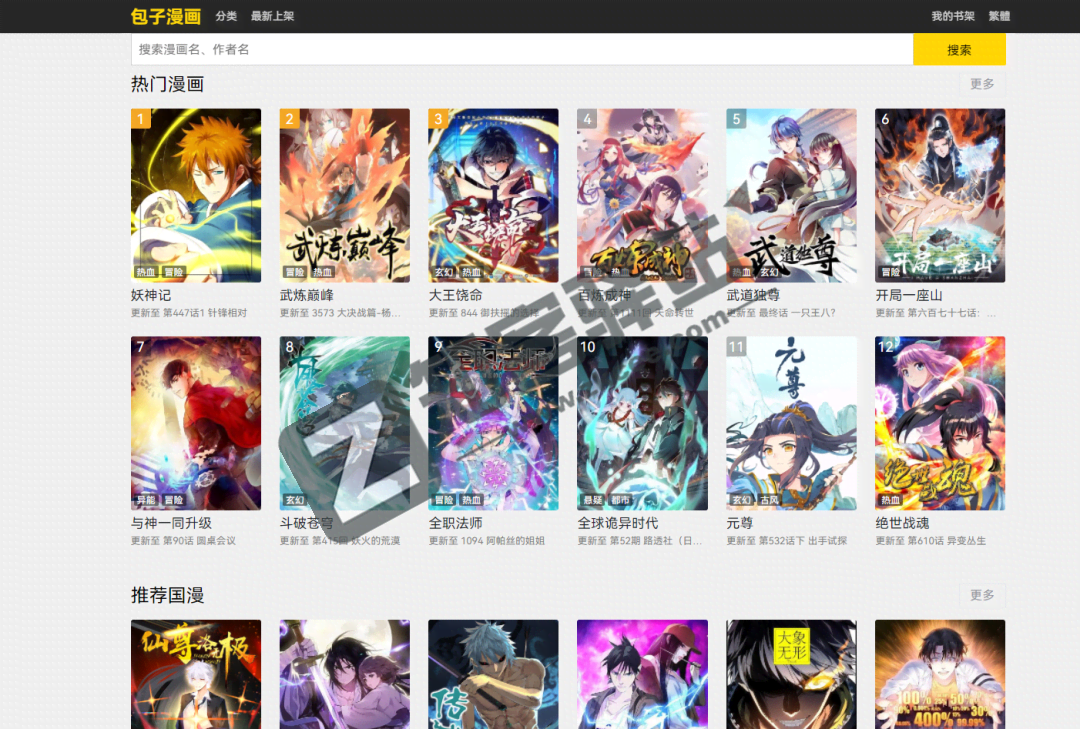Go to 我的书架 page
Viewport: 1080px width, 729px height.
[952, 16]
